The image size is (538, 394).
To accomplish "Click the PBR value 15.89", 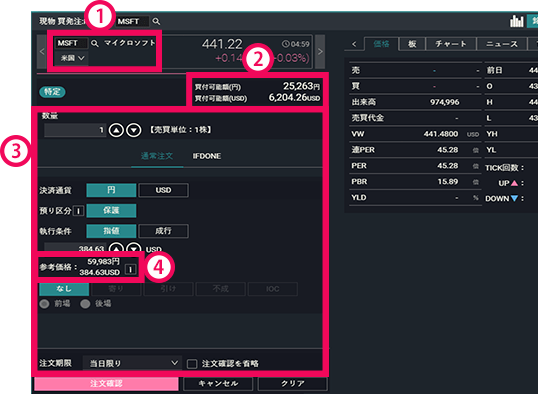I will coord(448,182).
